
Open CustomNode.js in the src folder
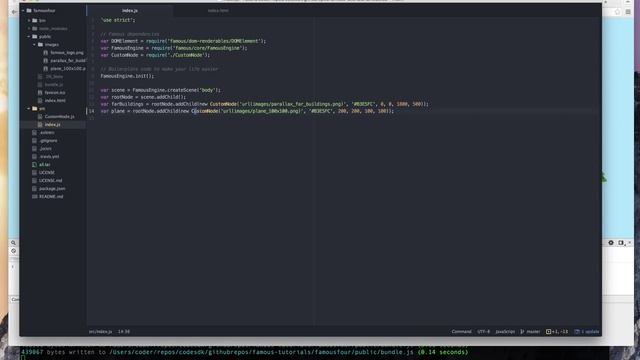tap(60, 116)
